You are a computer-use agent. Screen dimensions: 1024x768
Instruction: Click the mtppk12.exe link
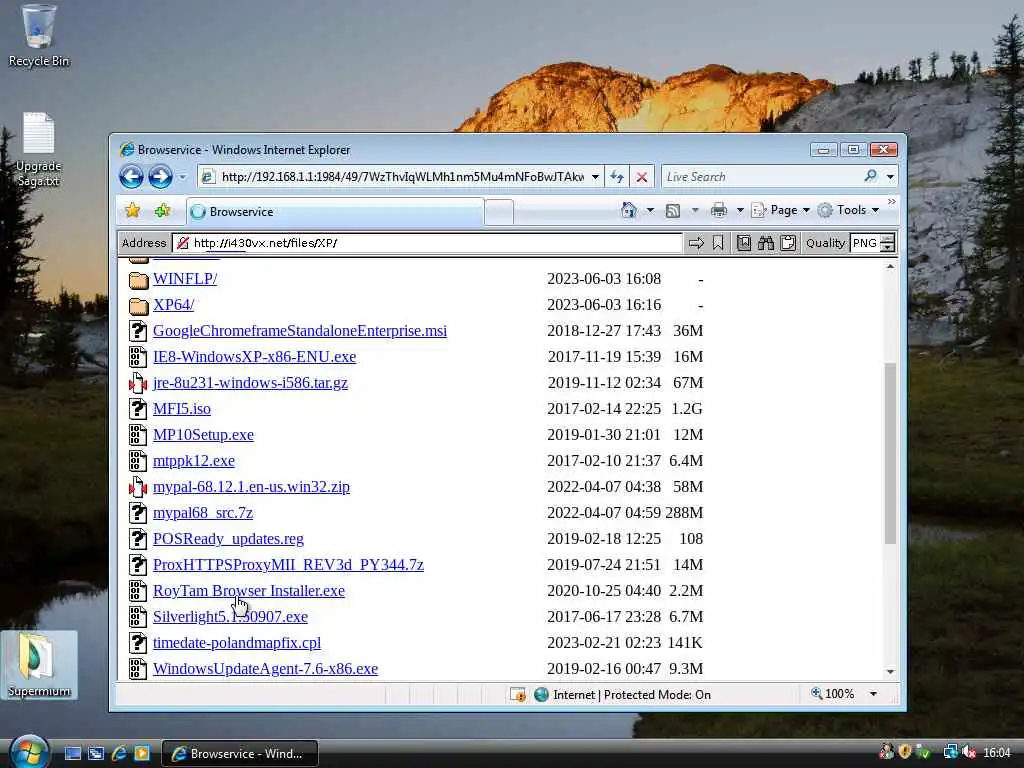coord(193,461)
